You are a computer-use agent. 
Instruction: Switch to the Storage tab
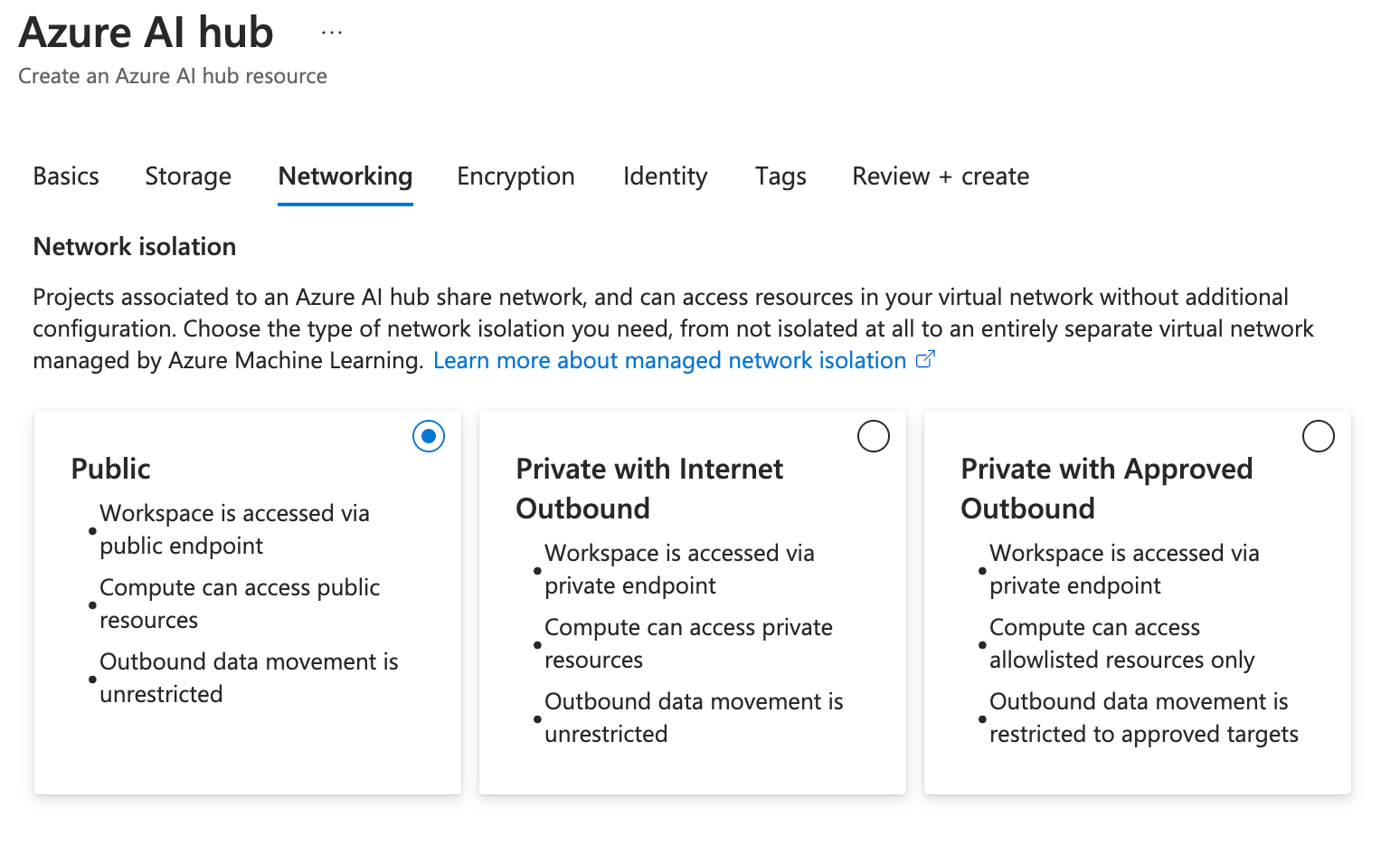tap(188, 176)
